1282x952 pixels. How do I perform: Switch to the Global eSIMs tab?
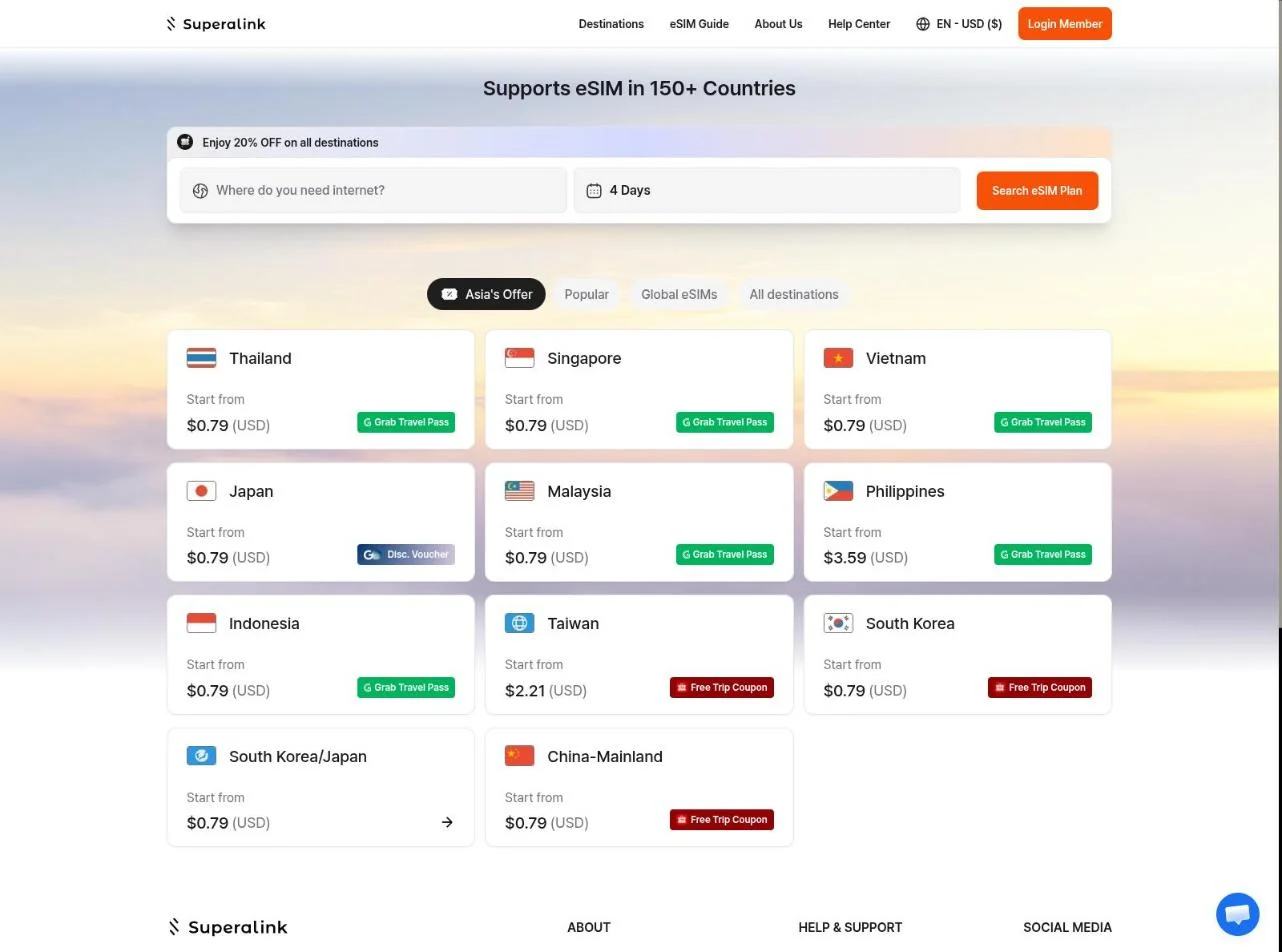[x=679, y=294]
